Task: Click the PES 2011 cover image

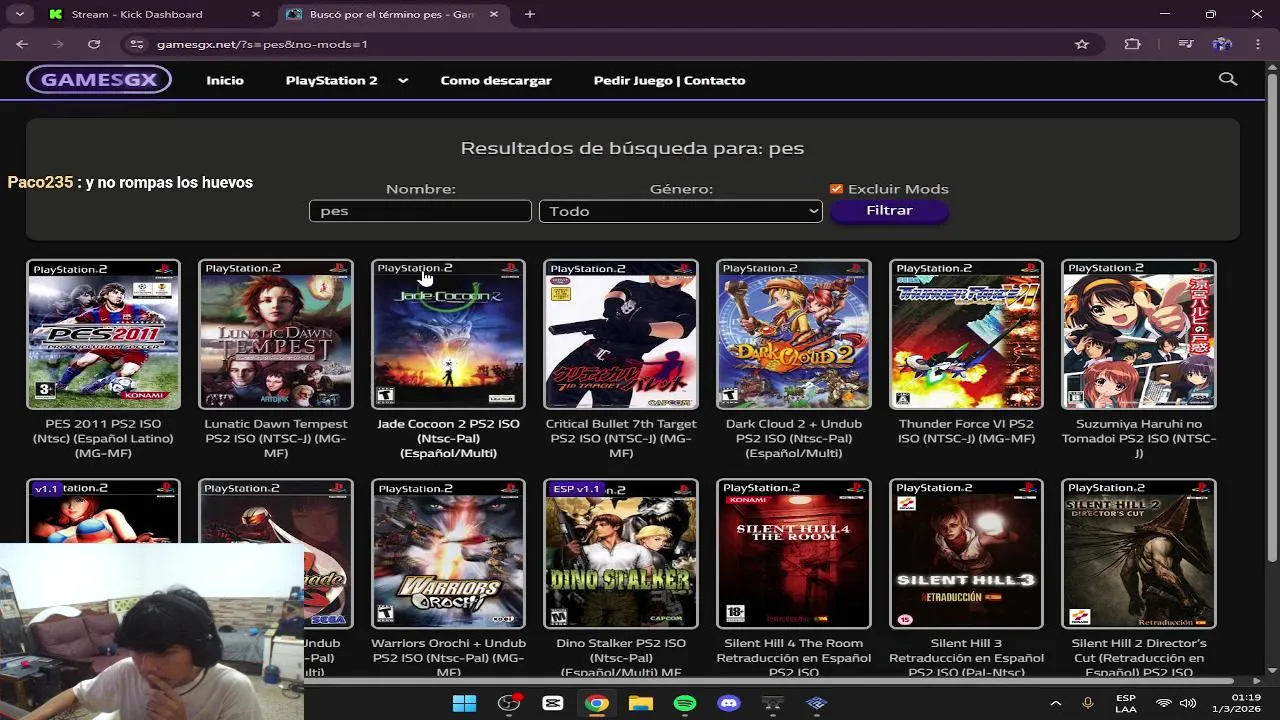Action: point(104,334)
